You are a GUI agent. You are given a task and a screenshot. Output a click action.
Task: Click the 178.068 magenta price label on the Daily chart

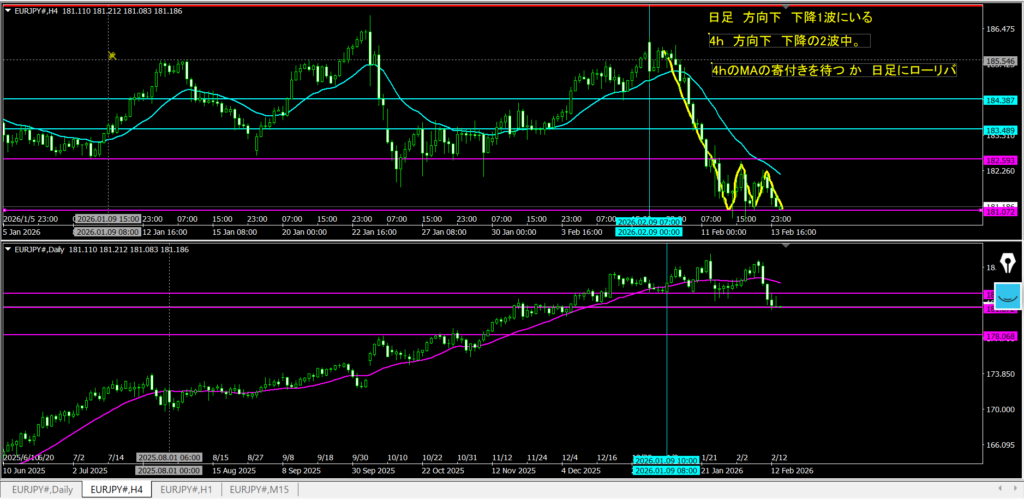[x=1001, y=337]
